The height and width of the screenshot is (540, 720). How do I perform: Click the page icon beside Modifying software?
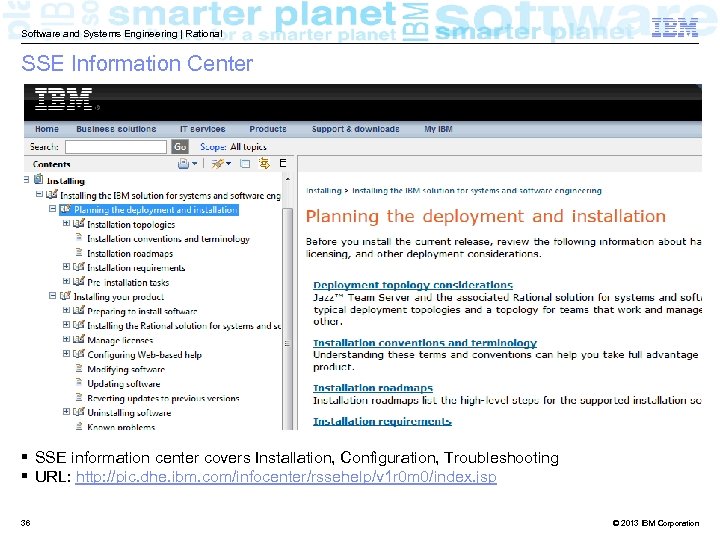pos(79,368)
